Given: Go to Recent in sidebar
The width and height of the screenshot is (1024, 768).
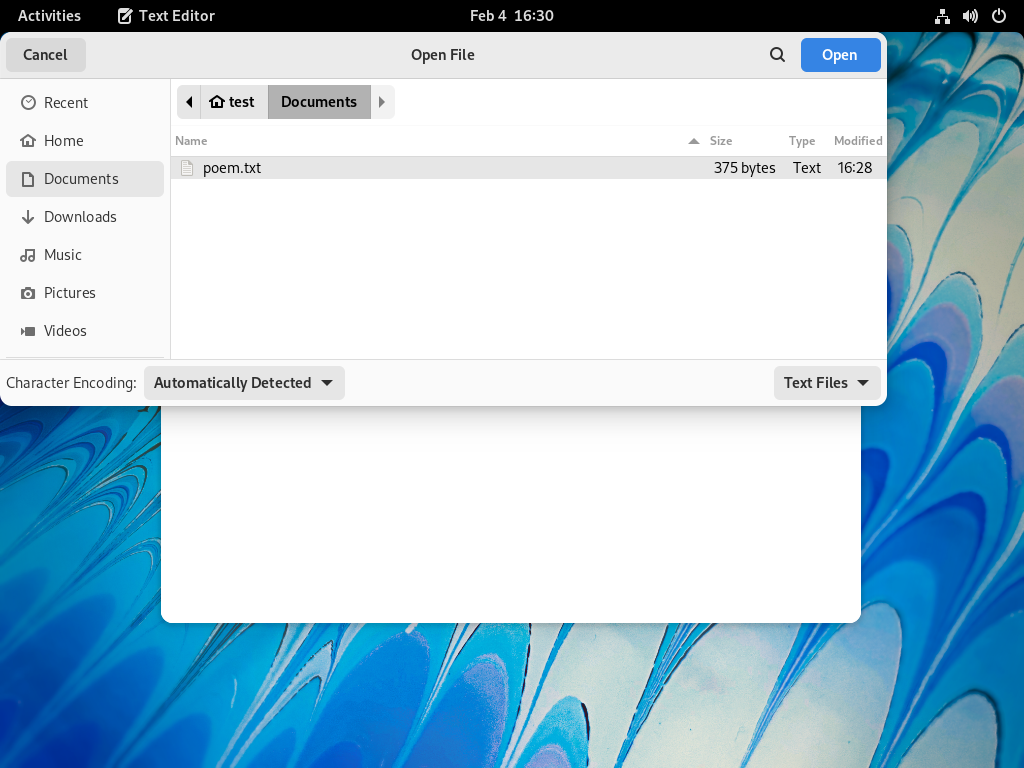Looking at the screenshot, I should (x=85, y=103).
